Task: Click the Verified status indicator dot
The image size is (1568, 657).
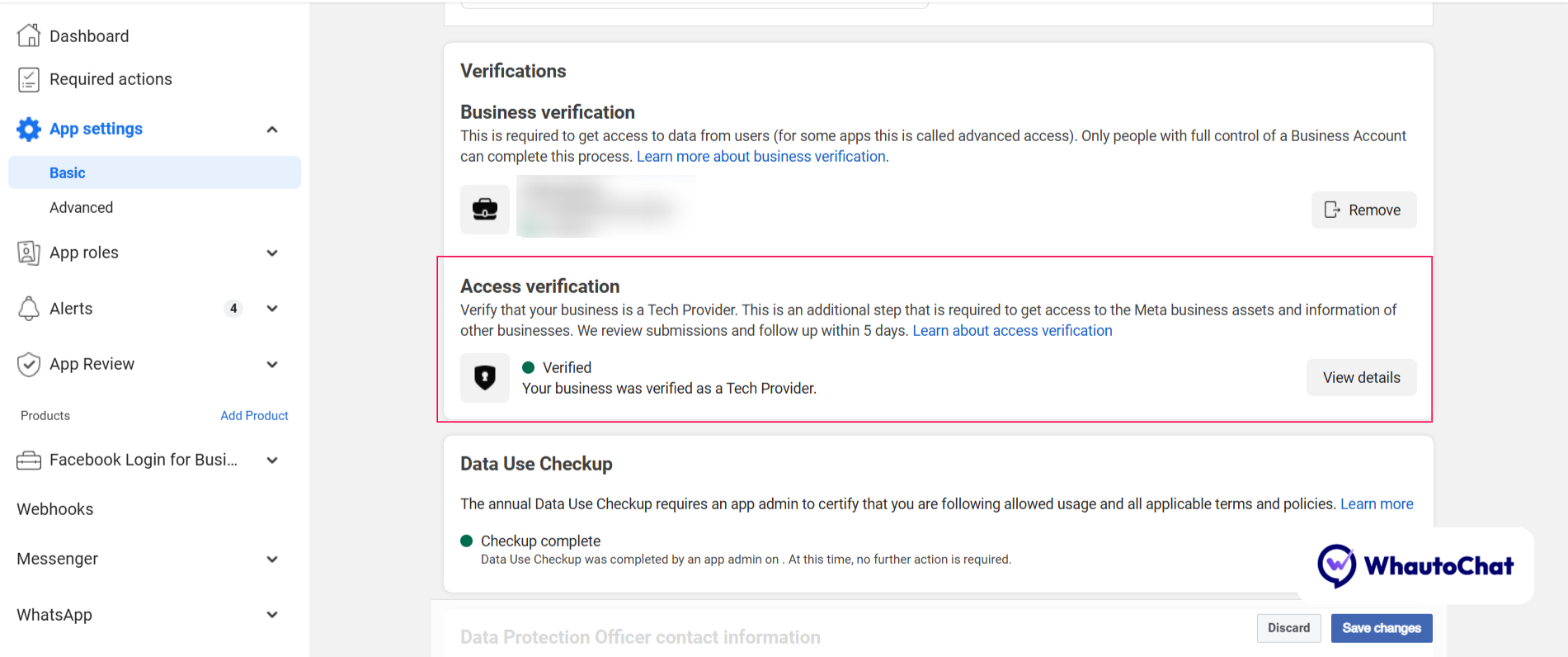Action: (x=528, y=367)
